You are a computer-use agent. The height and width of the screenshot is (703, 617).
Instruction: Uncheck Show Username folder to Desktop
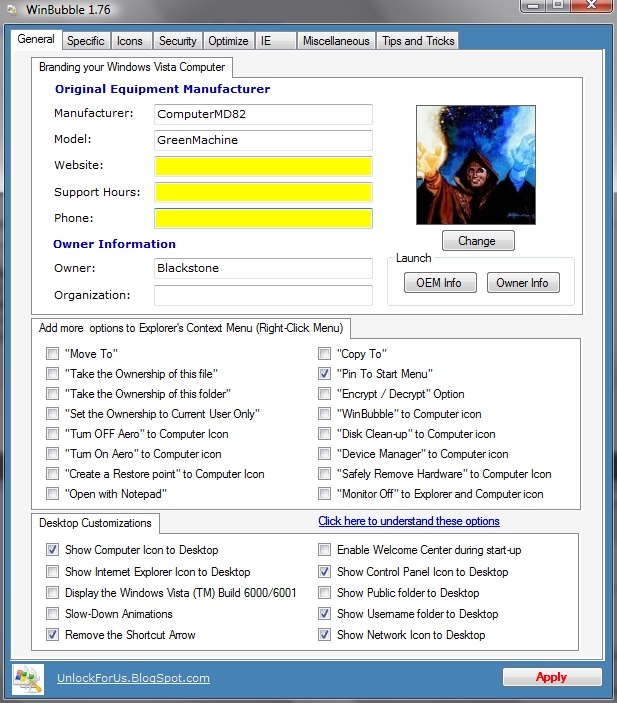click(x=324, y=613)
